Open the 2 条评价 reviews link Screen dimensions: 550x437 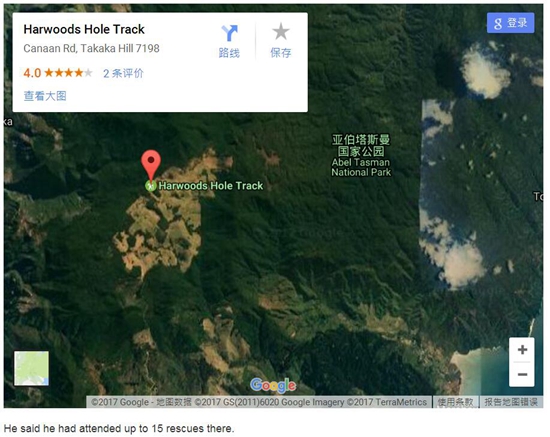[x=123, y=73]
